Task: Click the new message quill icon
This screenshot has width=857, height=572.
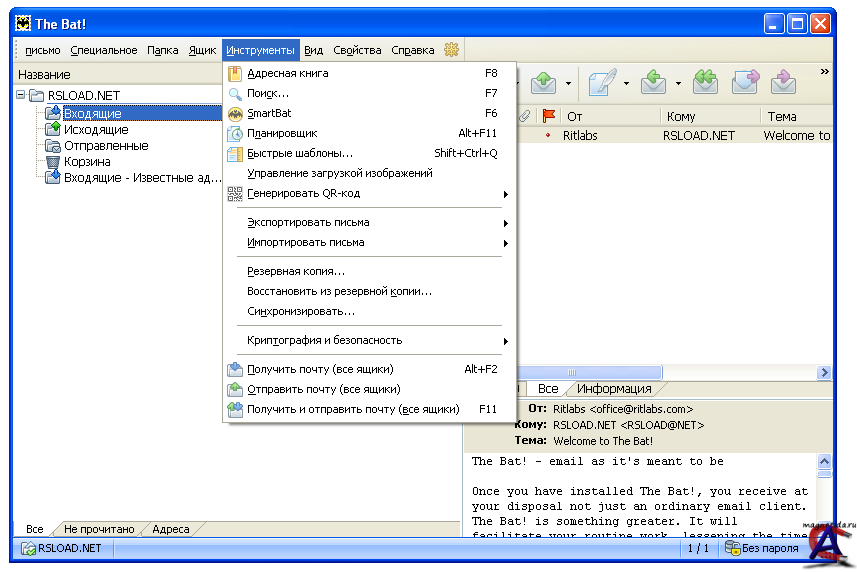Action: coord(602,83)
